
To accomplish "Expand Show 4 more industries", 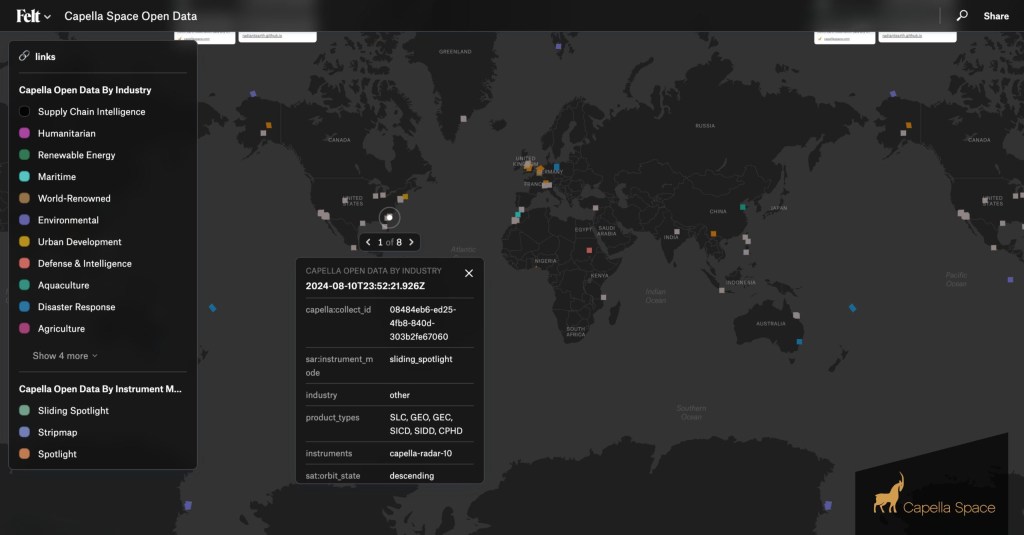I will (65, 355).
